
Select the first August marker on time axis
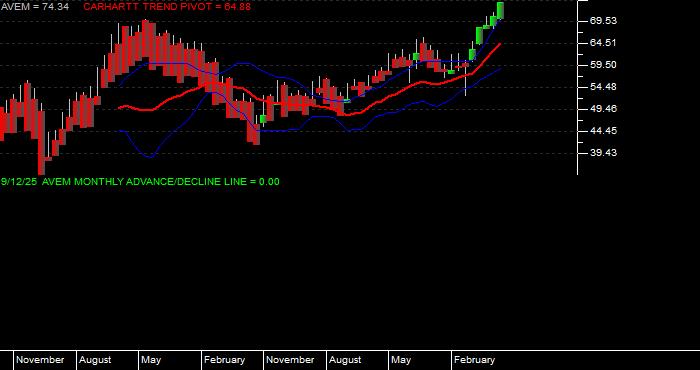(95, 360)
